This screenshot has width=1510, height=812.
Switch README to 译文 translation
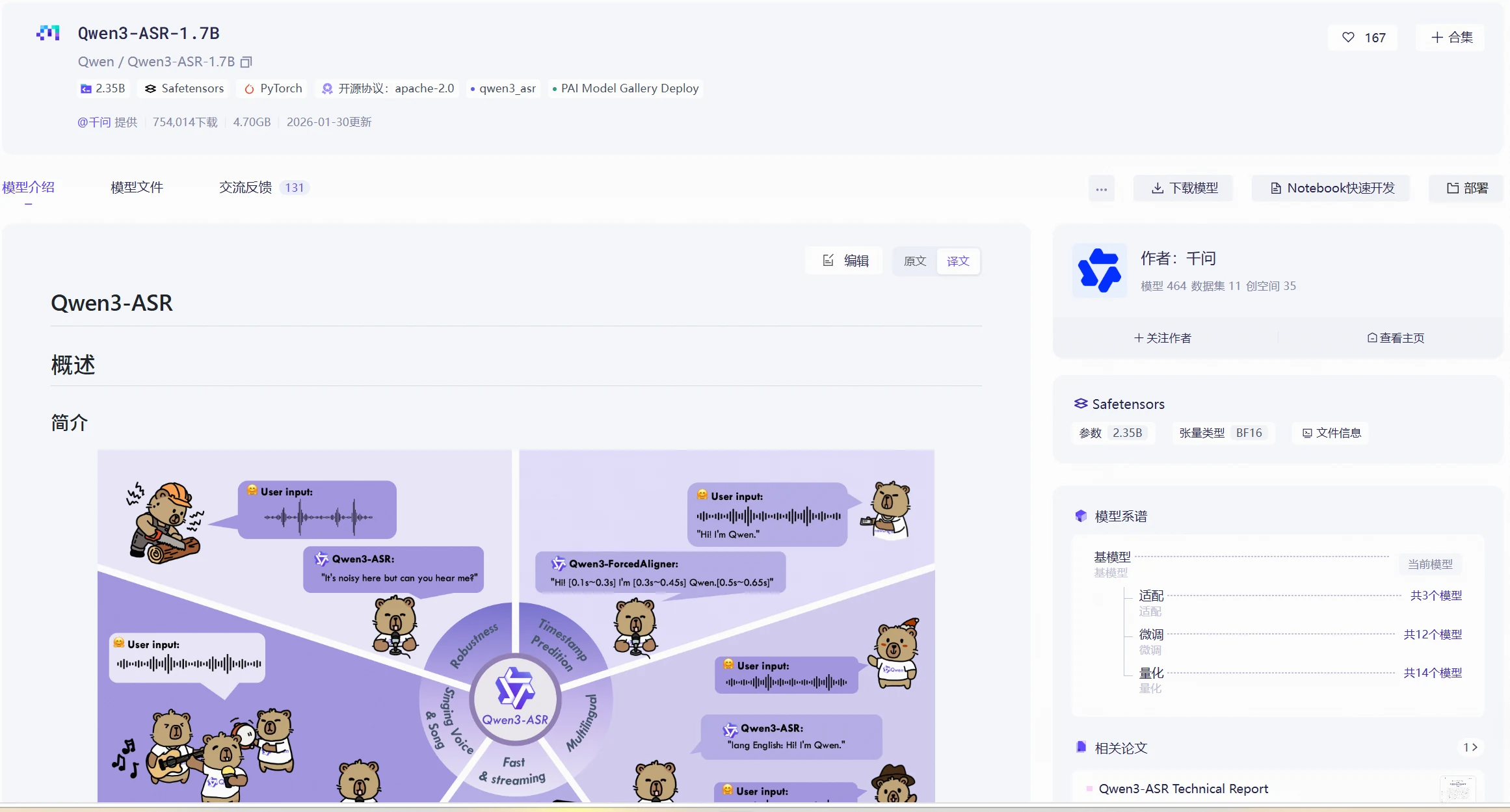pos(958,261)
